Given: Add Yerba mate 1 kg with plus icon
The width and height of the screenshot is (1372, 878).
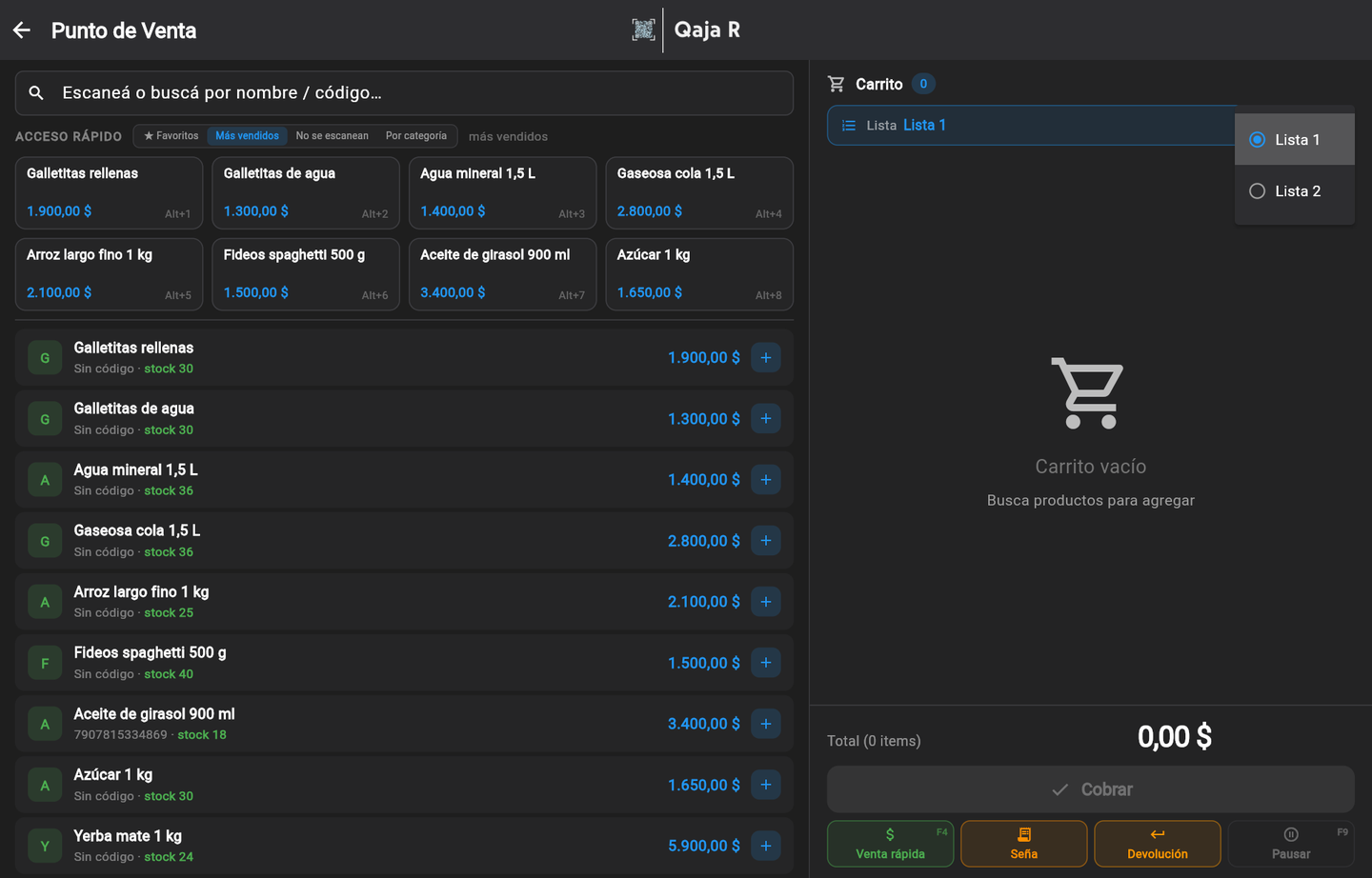Looking at the screenshot, I should 766,846.
